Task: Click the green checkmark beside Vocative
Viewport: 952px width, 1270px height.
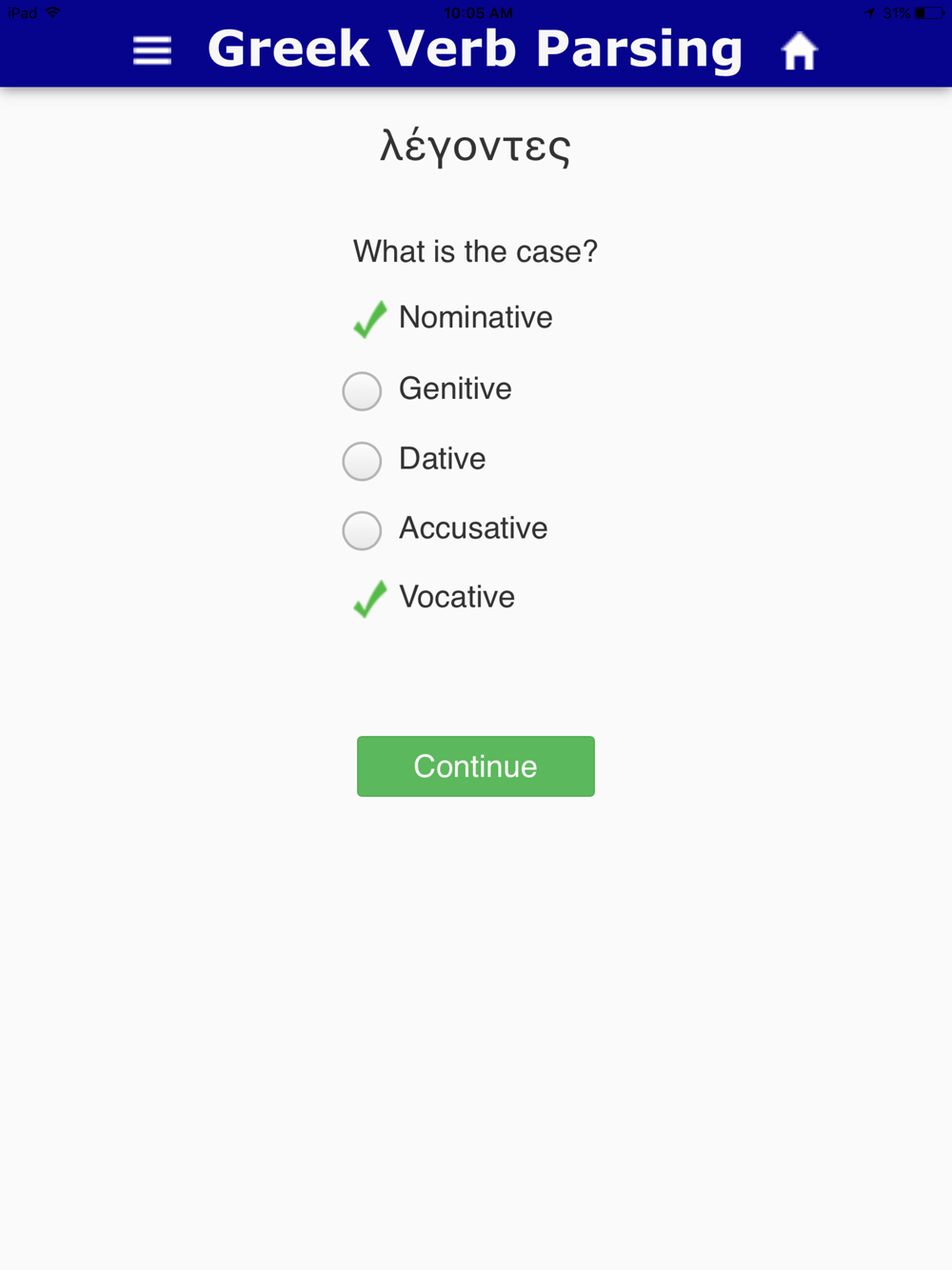Action: point(369,599)
